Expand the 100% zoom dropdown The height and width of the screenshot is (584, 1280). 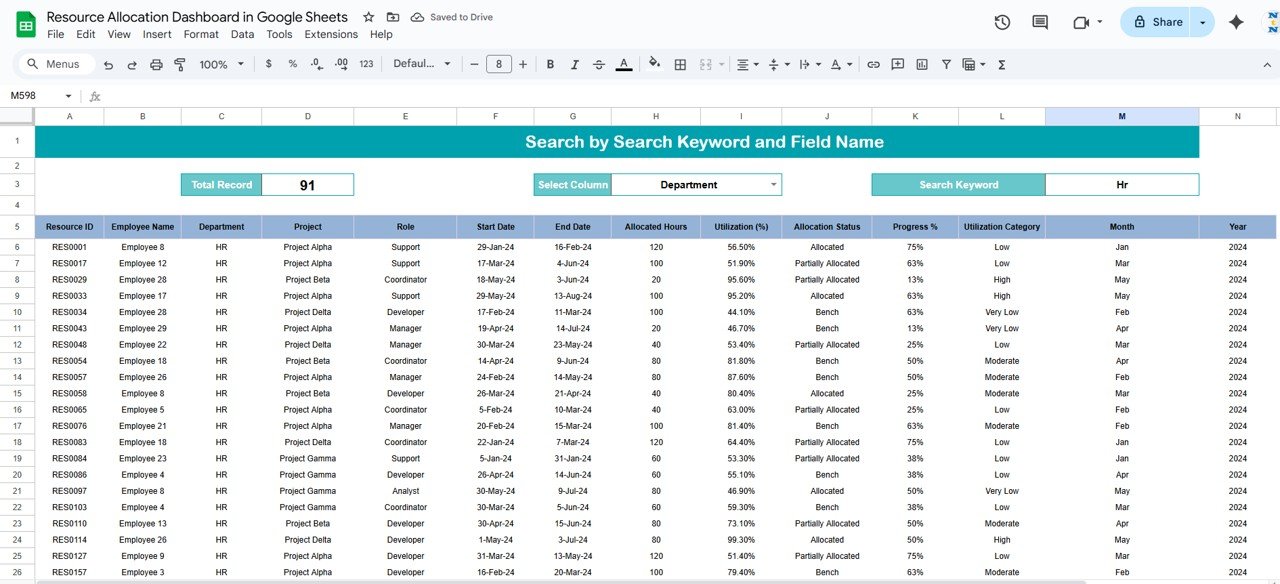pyautogui.click(x=221, y=64)
